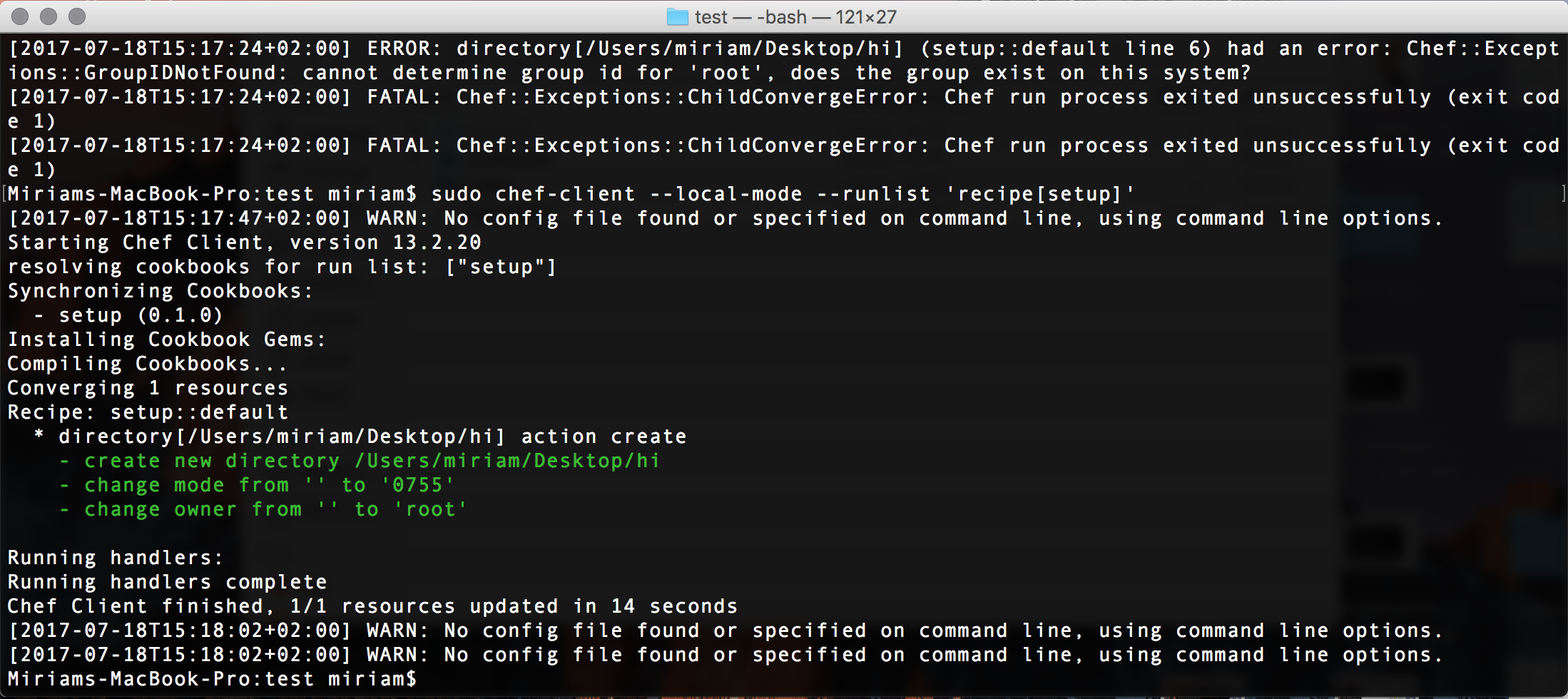
Task: Click the '- setup (0.1.0)' cookbook entry
Action: 128,315
